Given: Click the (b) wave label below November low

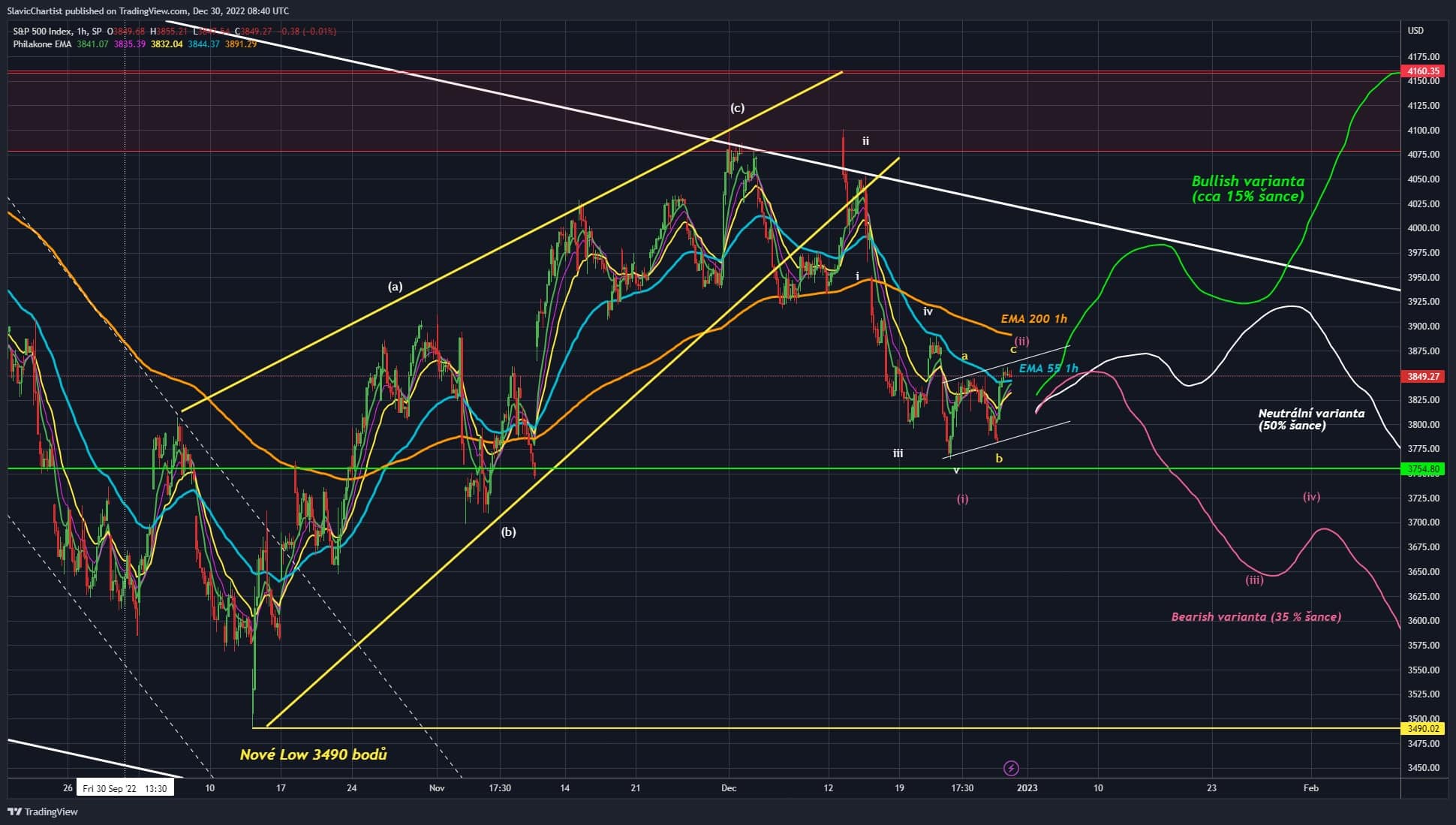Looking at the screenshot, I should (x=509, y=532).
